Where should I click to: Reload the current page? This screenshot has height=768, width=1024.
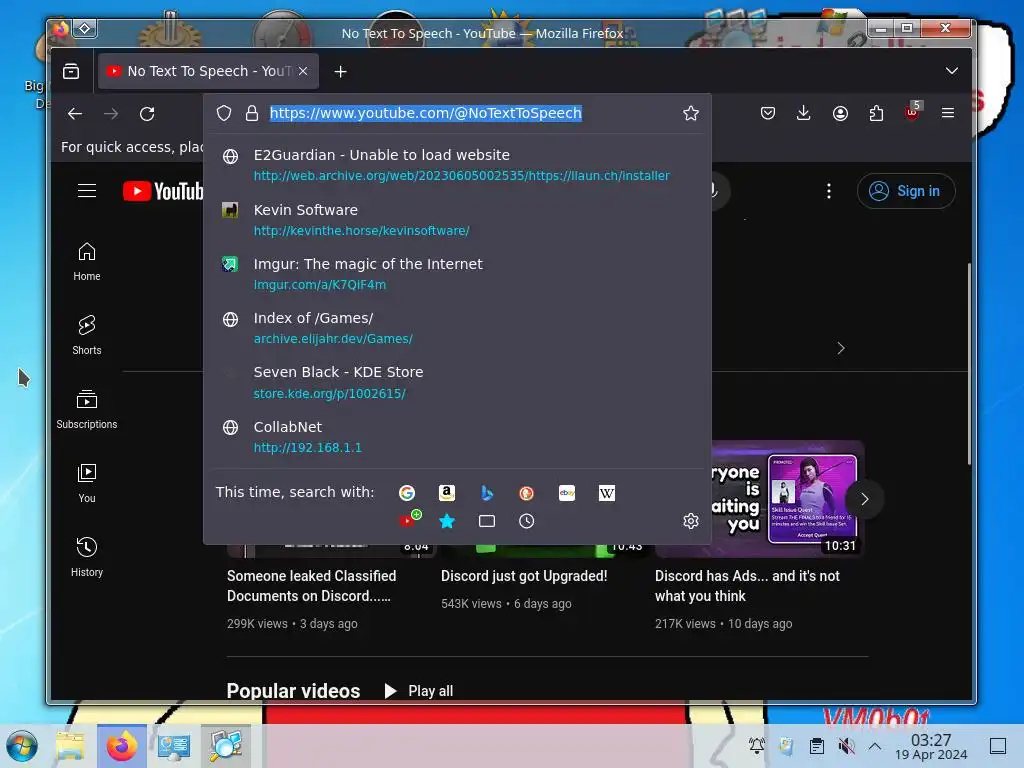[x=147, y=114]
